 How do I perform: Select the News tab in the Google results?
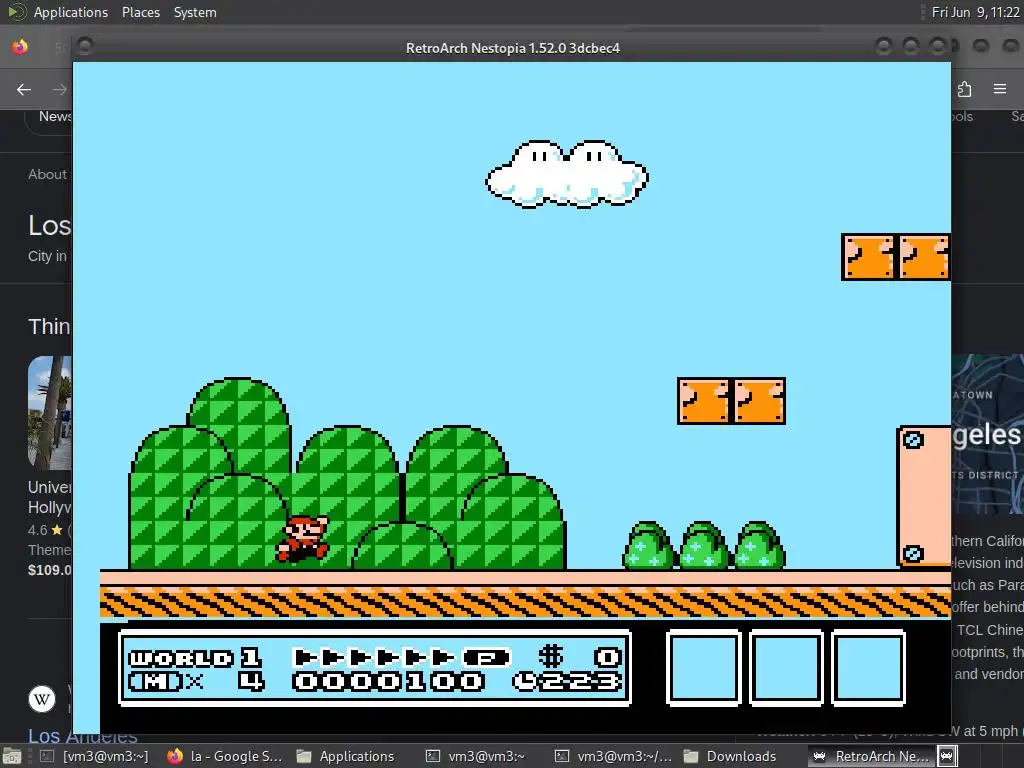click(x=55, y=116)
